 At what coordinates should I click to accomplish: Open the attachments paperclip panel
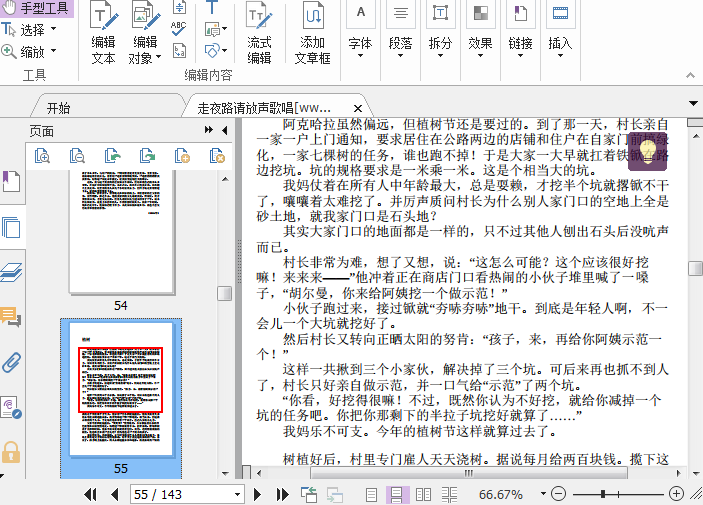[x=11, y=362]
